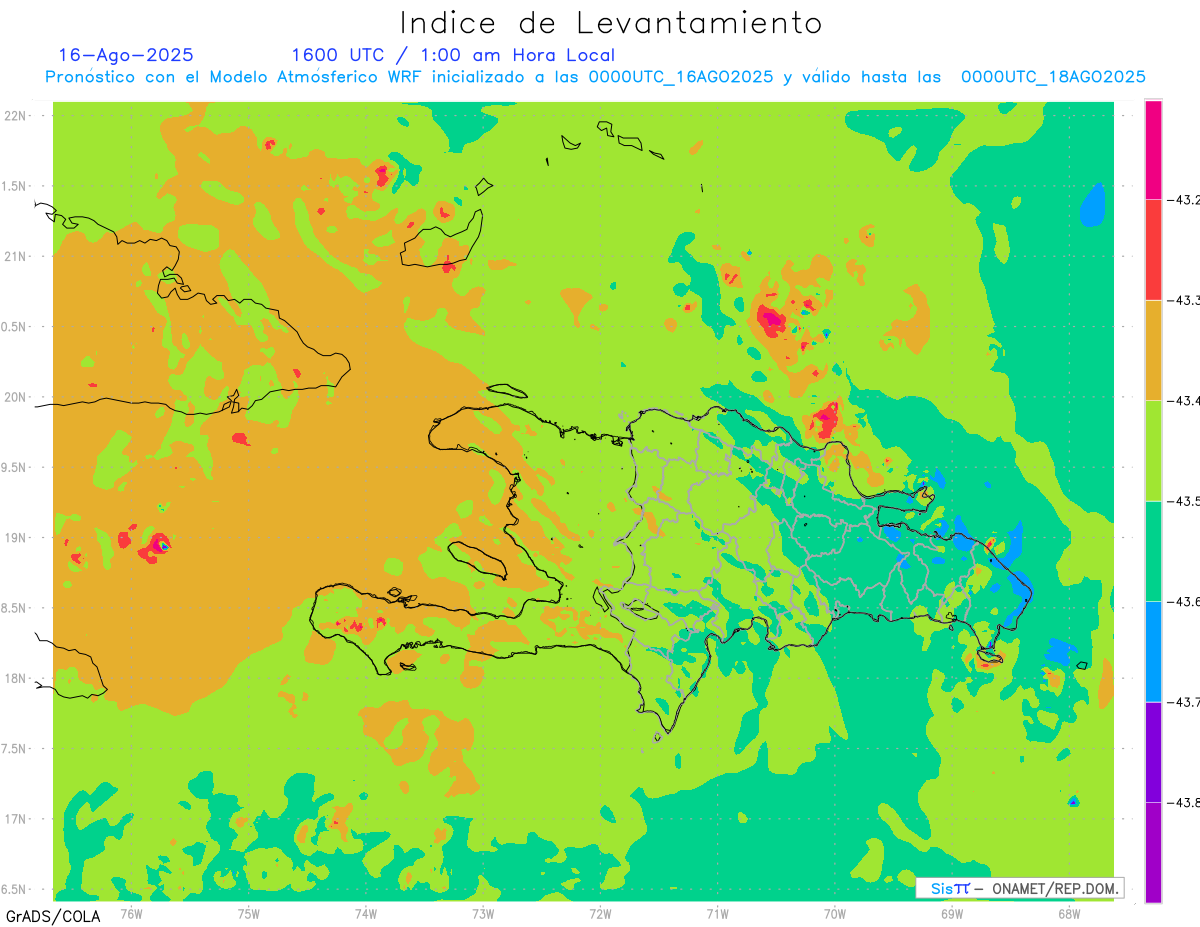Click the legend value "-43.8"
Image resolution: width=1200 pixels, height=927 pixels.
pyautogui.click(x=1182, y=802)
